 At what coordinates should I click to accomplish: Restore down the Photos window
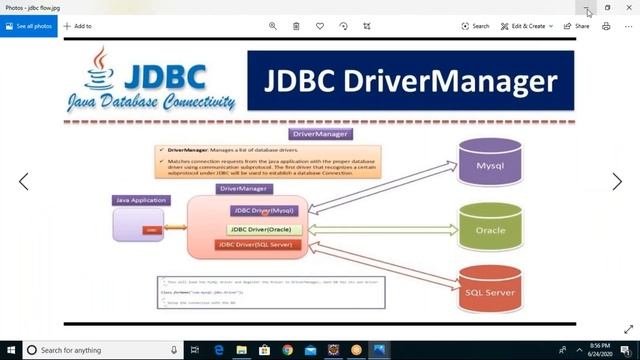point(607,7)
